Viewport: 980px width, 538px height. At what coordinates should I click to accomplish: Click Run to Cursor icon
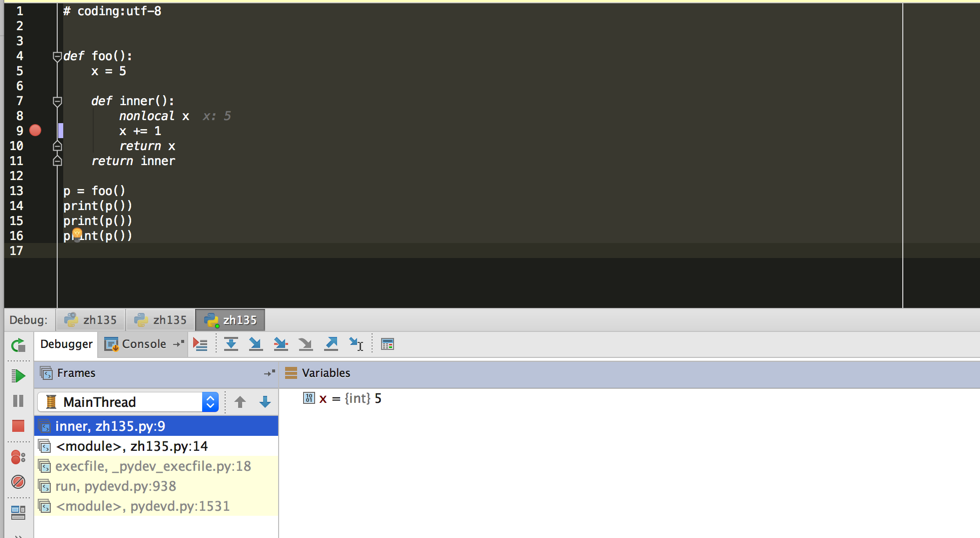point(356,344)
